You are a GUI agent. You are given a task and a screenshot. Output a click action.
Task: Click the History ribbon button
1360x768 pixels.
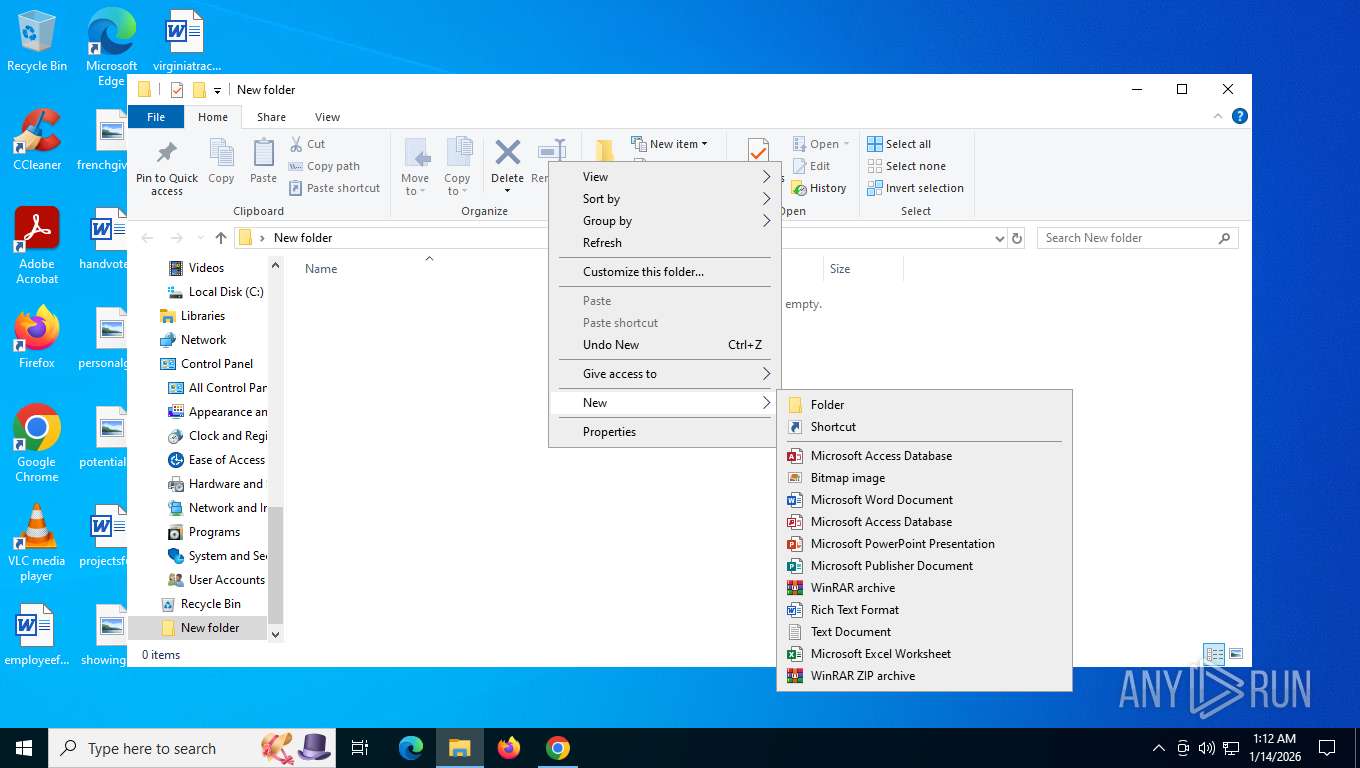pyautogui.click(x=819, y=188)
